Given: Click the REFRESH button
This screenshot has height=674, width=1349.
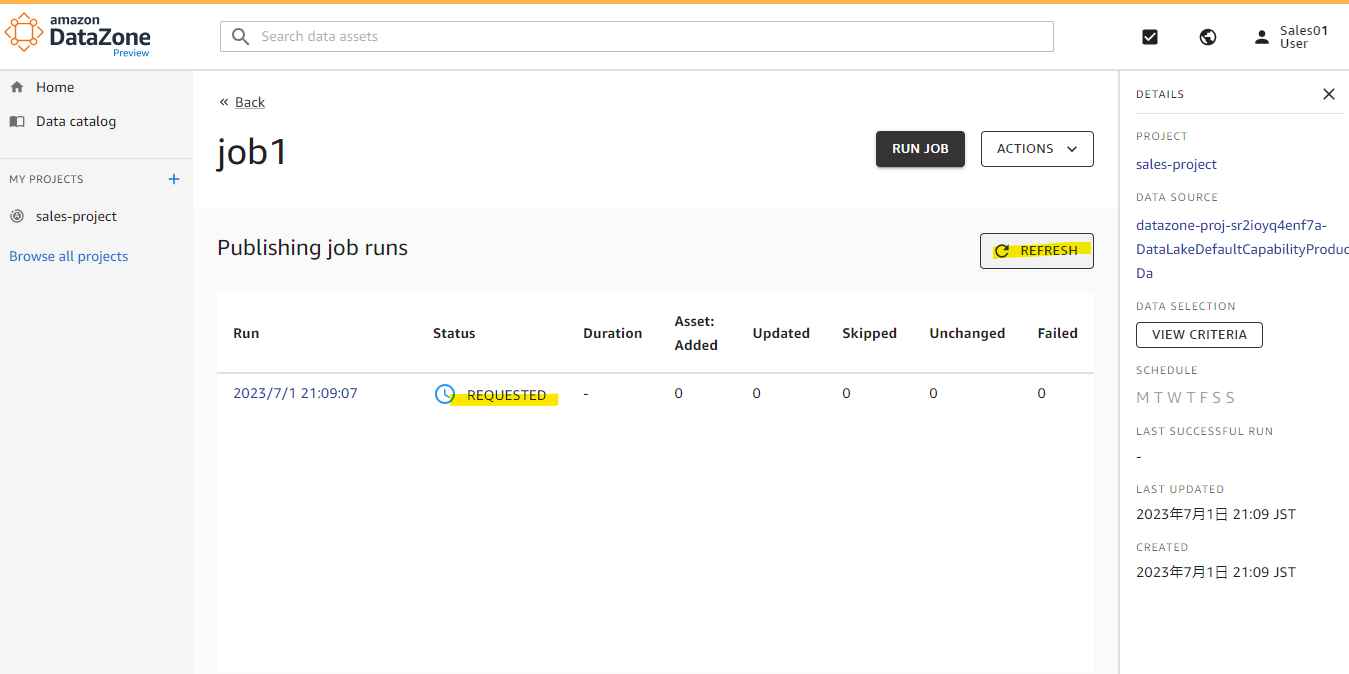Looking at the screenshot, I should 1037,251.
